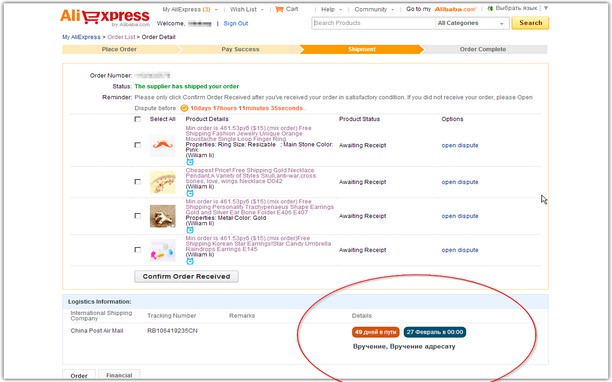This screenshot has width=612, height=382.
Task: Click in the Search Products field
Action: coord(374,23)
